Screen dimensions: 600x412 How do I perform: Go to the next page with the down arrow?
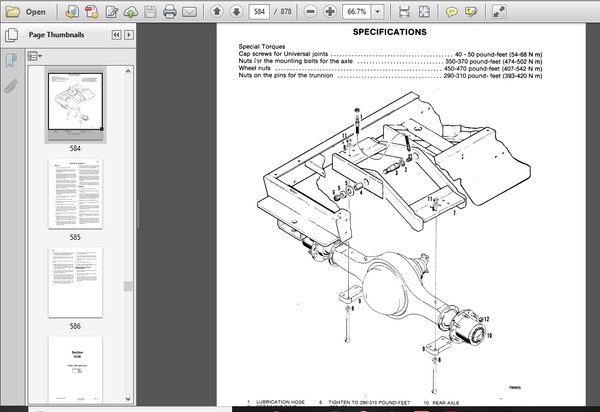coord(237,12)
